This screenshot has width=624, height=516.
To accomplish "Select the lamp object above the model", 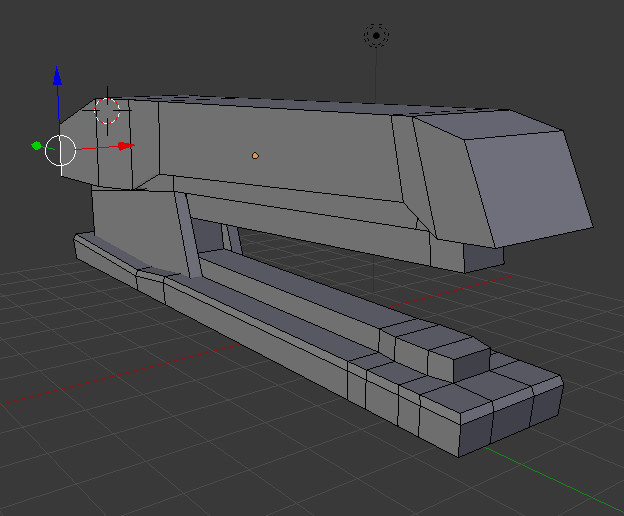I will [x=376, y=35].
